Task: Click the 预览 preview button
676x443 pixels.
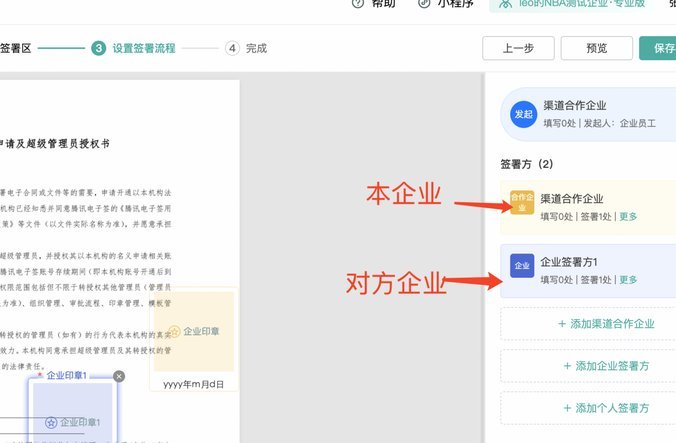Action: click(597, 48)
